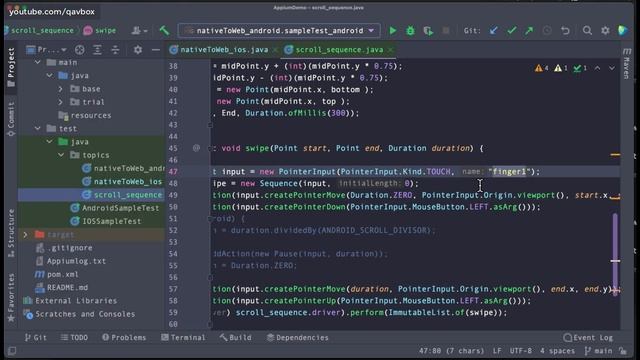Expand the target folder
The width and height of the screenshot is (640, 360).
[25, 235]
